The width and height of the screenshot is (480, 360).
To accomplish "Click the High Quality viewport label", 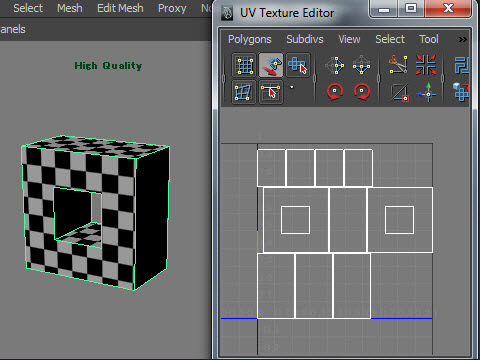I will (108, 66).
